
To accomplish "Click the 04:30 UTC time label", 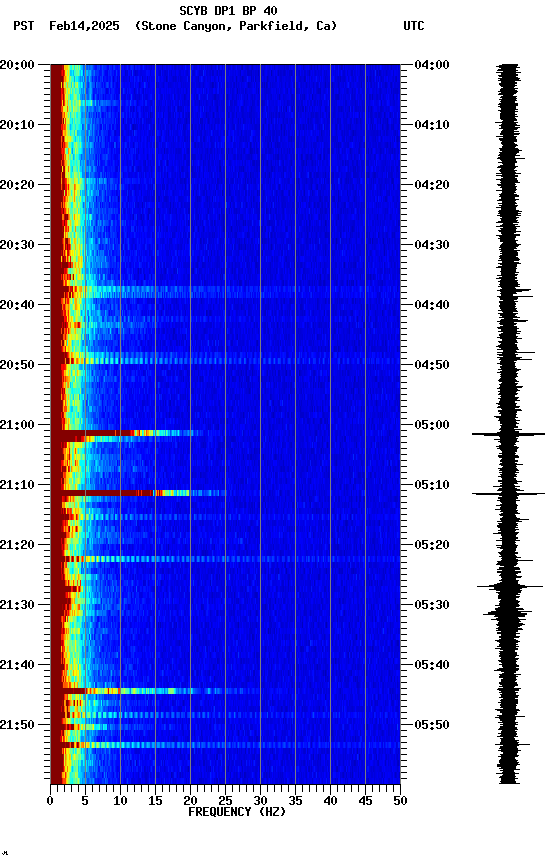I will (432, 245).
